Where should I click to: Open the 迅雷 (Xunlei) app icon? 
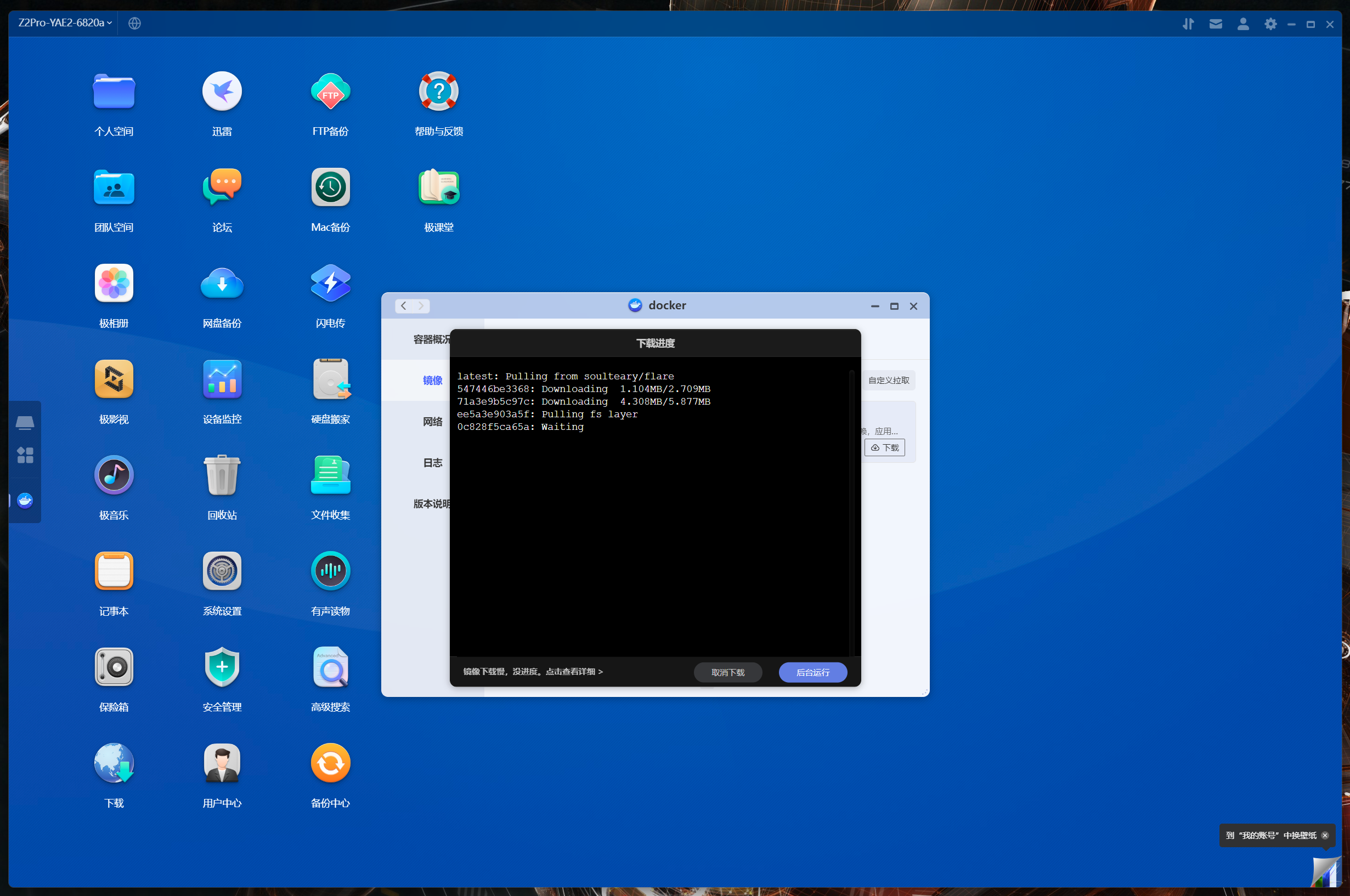[222, 92]
